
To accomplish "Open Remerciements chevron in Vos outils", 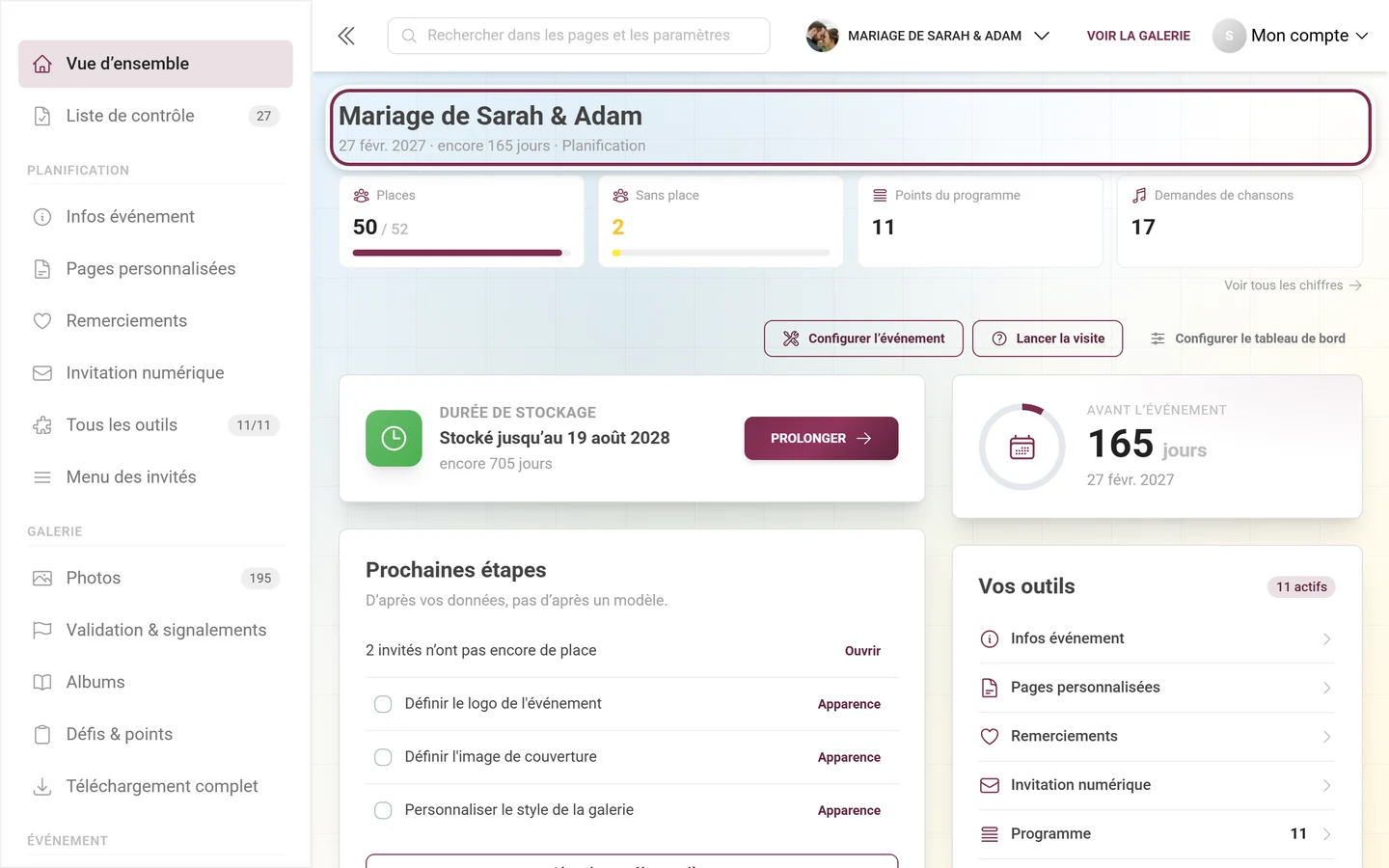I will coord(1326,736).
